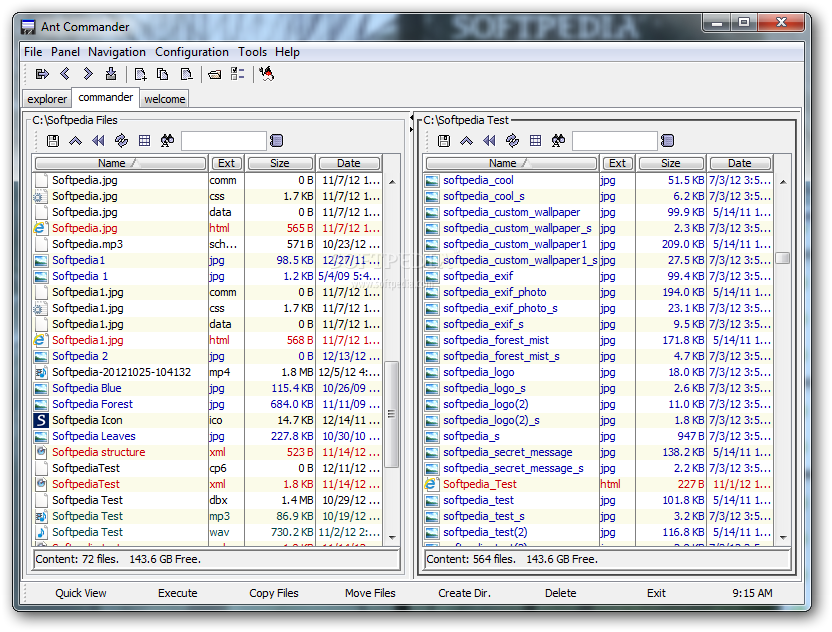
Task: Click the exit arrow icon in main toolbar
Action: tap(42, 74)
